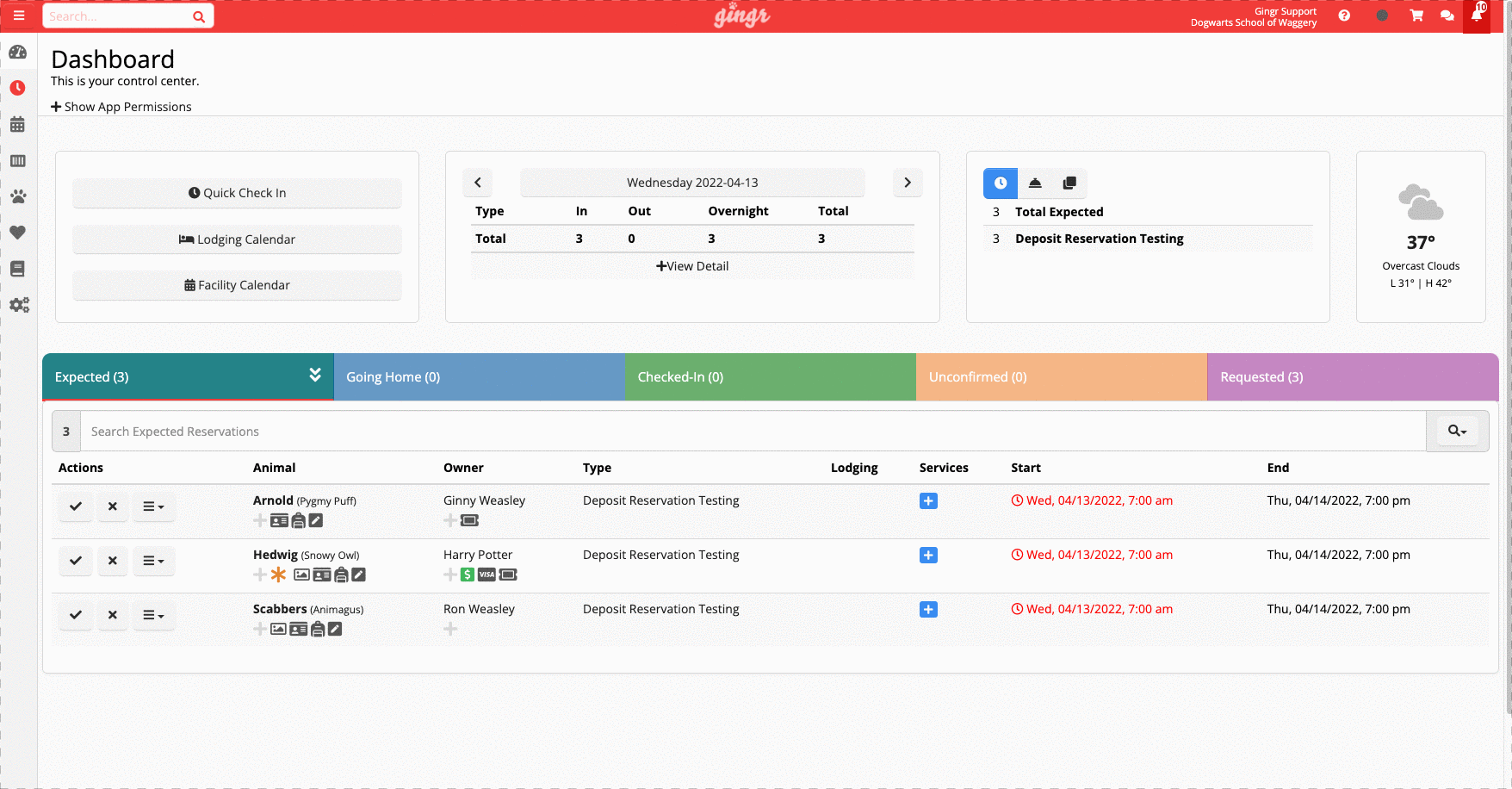The height and width of the screenshot is (789, 1512).
Task: Switch to the Checked-In (0) tab
Action: (x=771, y=376)
